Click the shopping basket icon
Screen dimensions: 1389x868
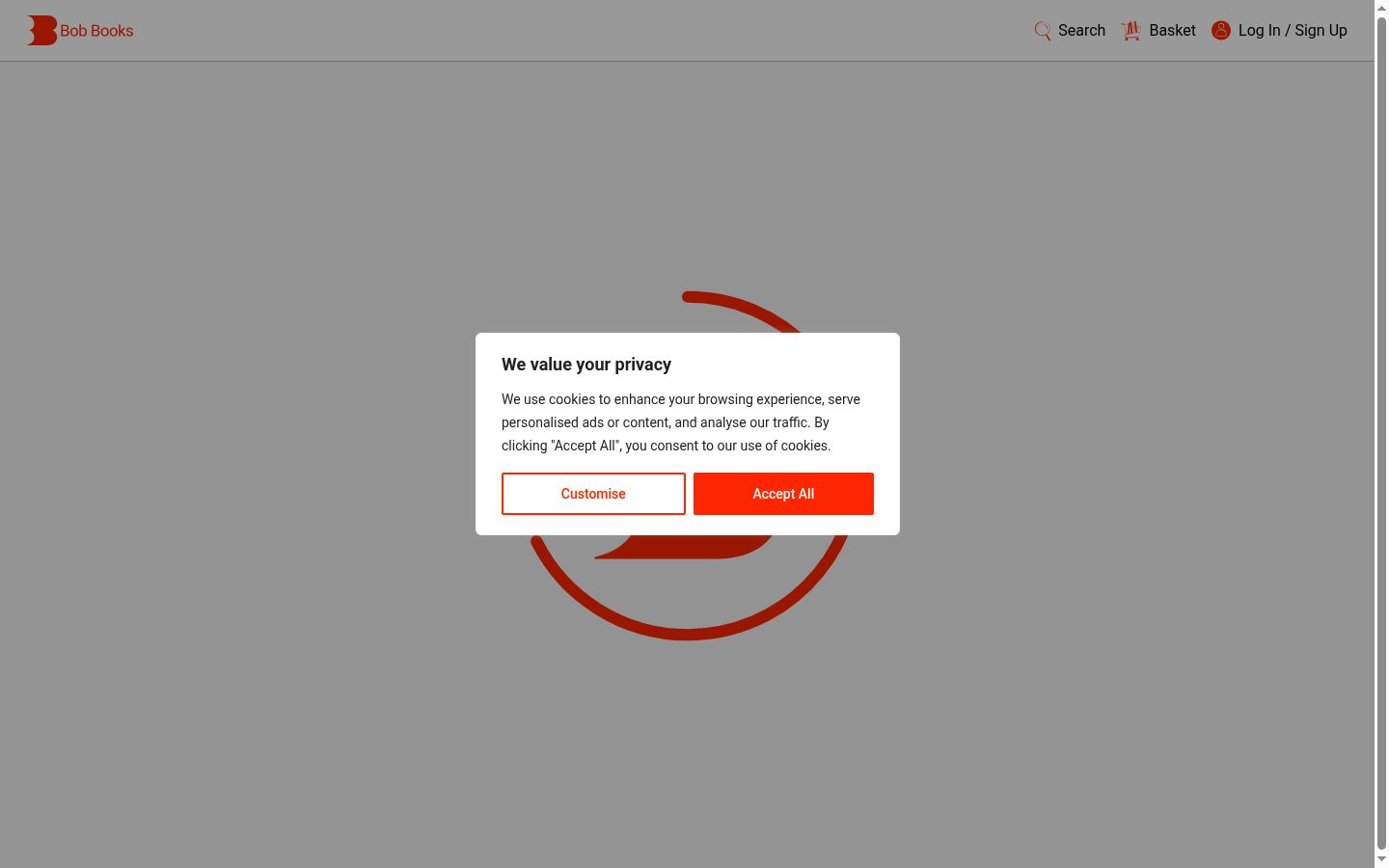(1131, 31)
